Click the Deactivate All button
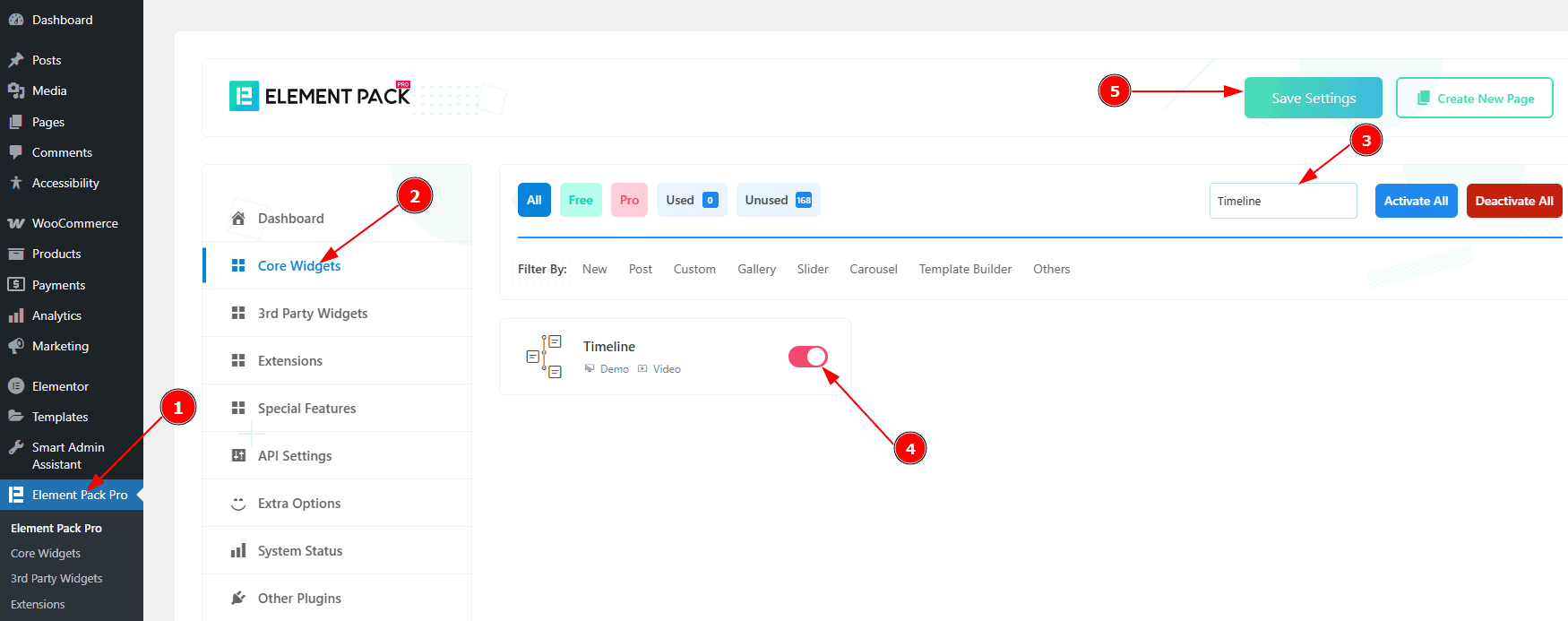This screenshot has width=1568, height=621. [x=1514, y=201]
